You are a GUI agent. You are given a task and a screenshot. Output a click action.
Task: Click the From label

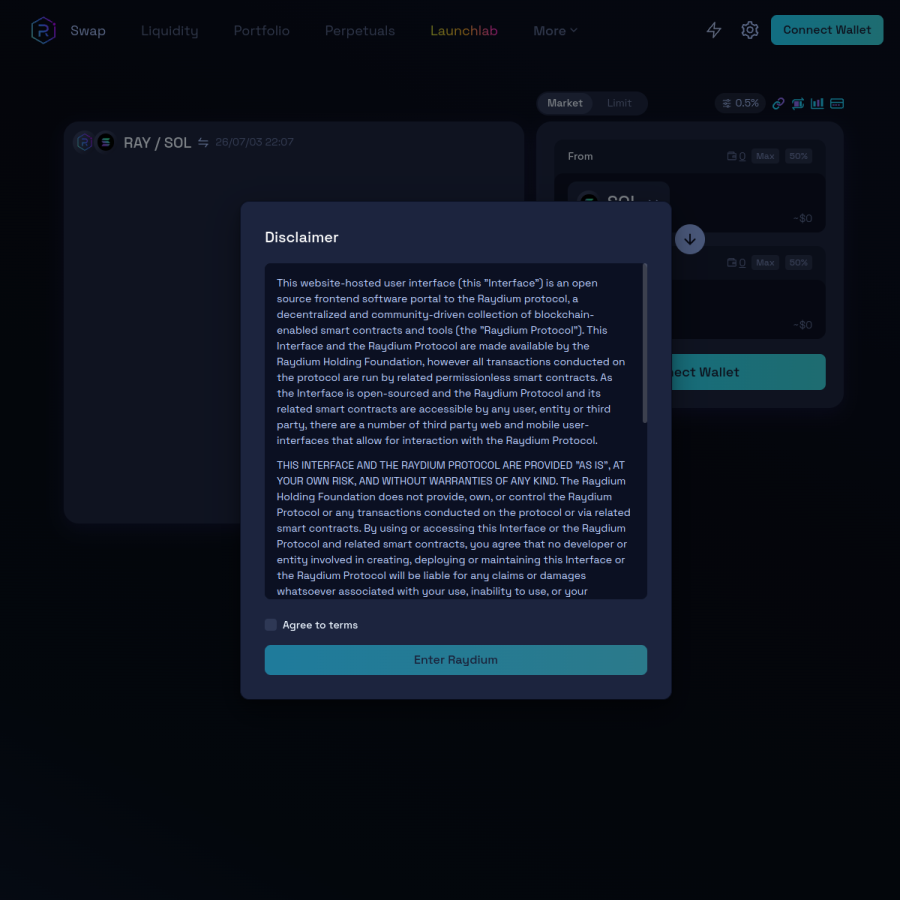[x=580, y=156]
